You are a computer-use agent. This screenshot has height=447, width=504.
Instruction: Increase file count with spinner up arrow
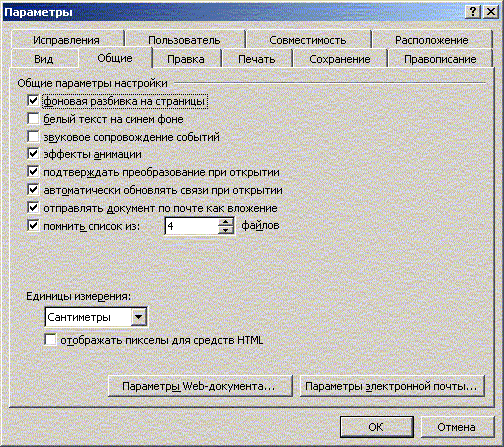226,222
